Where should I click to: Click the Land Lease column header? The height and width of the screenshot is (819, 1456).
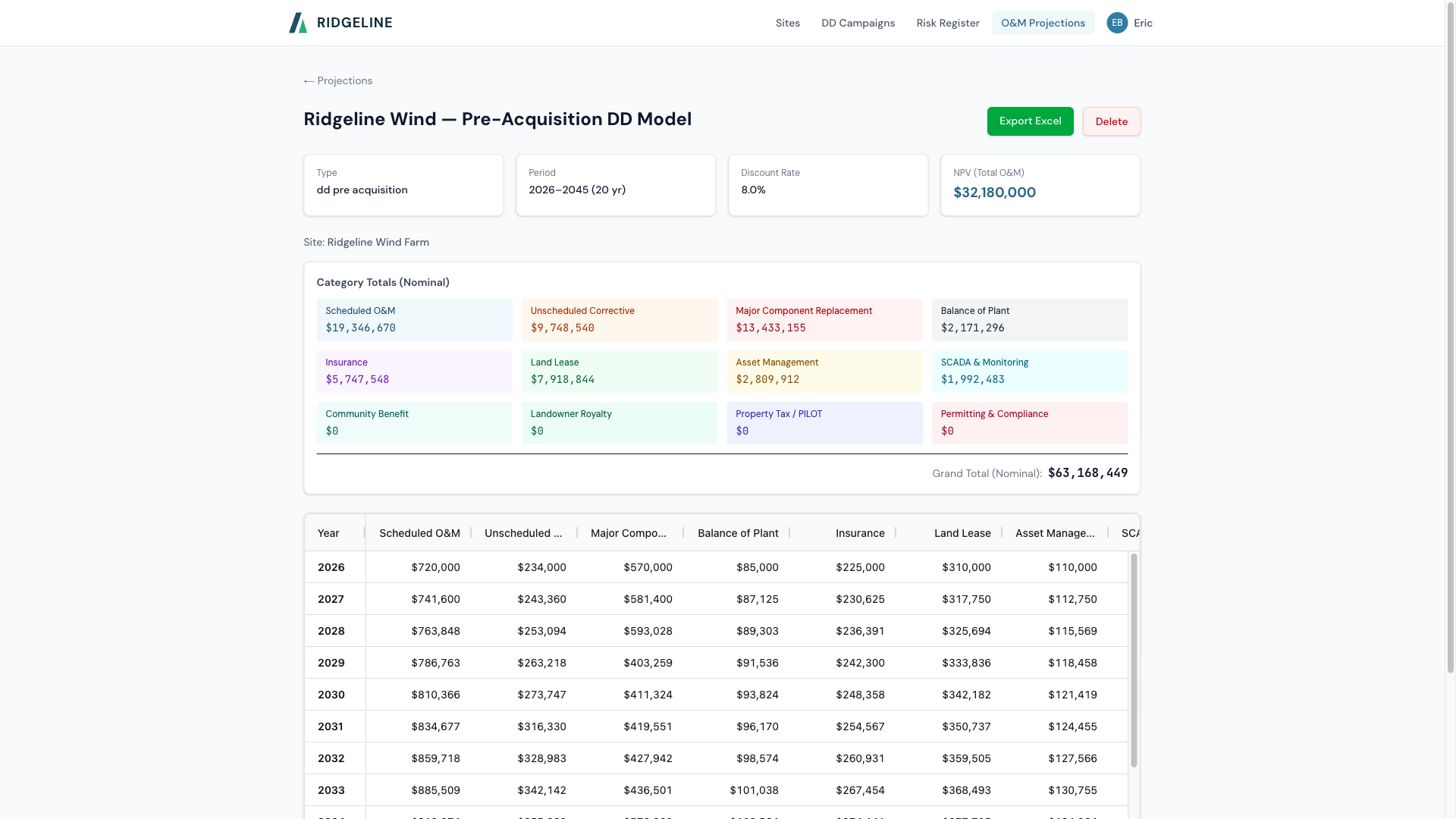pyautogui.click(x=962, y=533)
